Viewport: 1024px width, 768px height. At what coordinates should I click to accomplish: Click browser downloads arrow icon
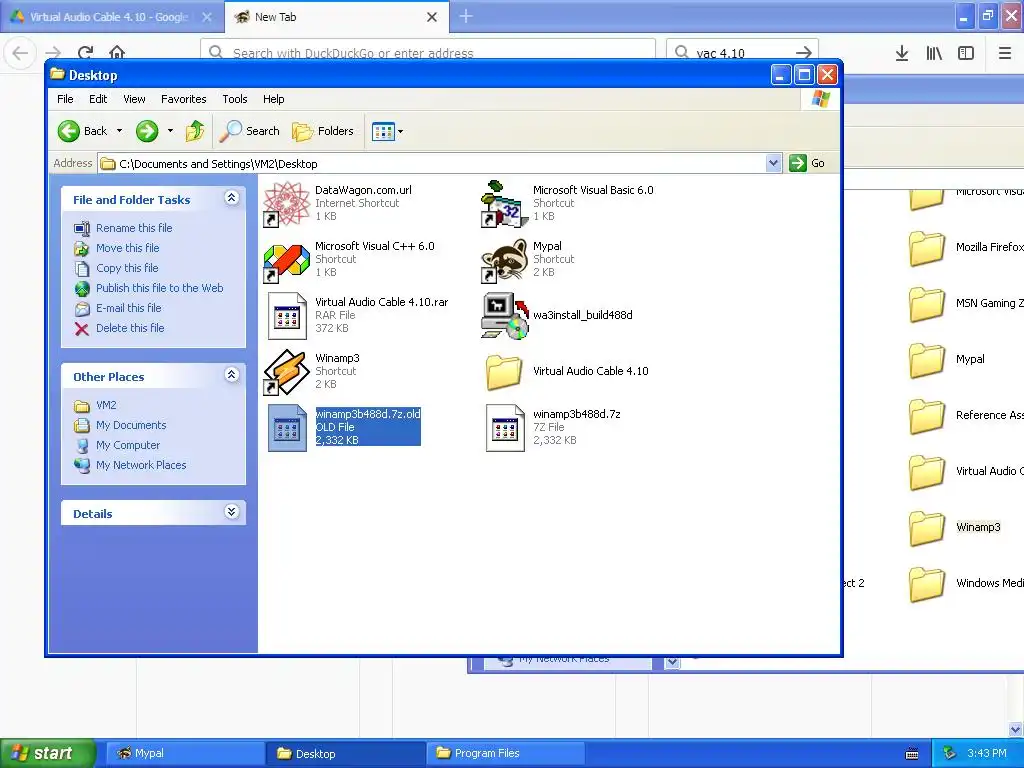(902, 53)
